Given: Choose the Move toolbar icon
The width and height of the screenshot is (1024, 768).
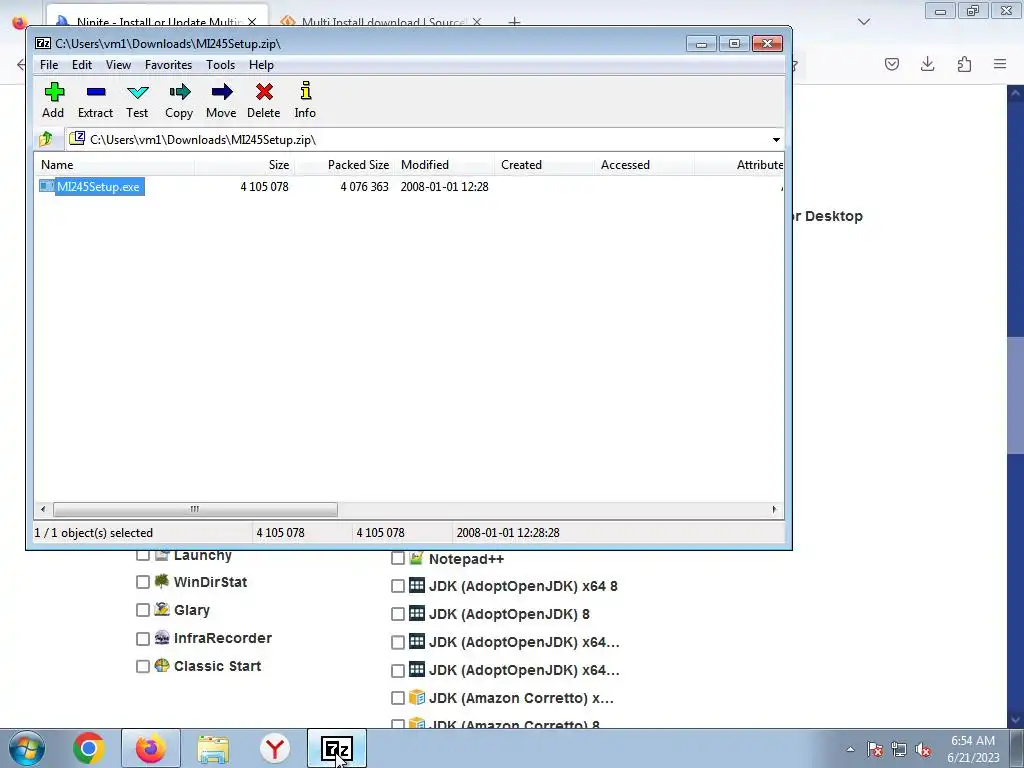Looking at the screenshot, I should (221, 92).
